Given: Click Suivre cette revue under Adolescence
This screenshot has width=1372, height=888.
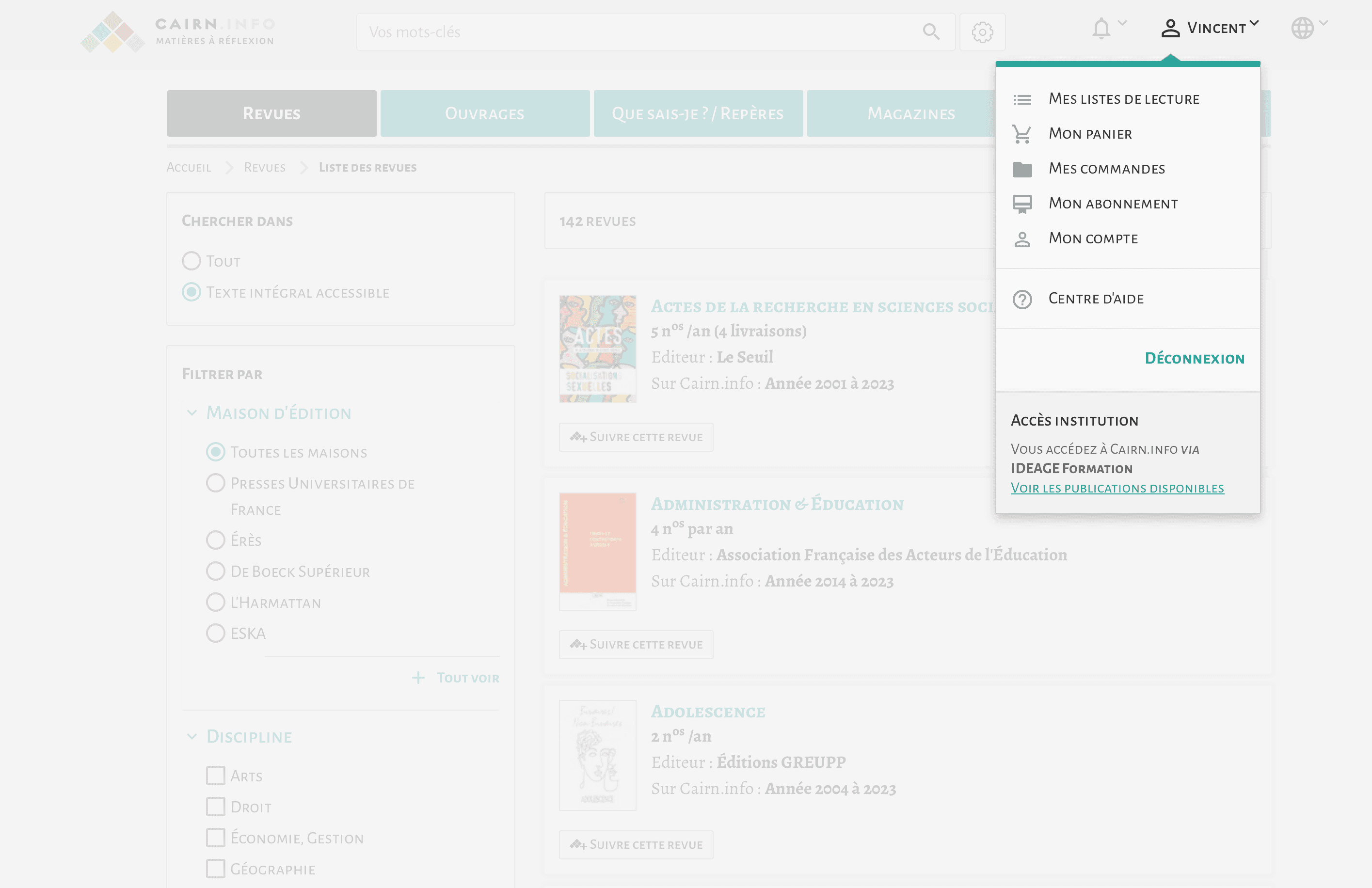Looking at the screenshot, I should (636, 845).
